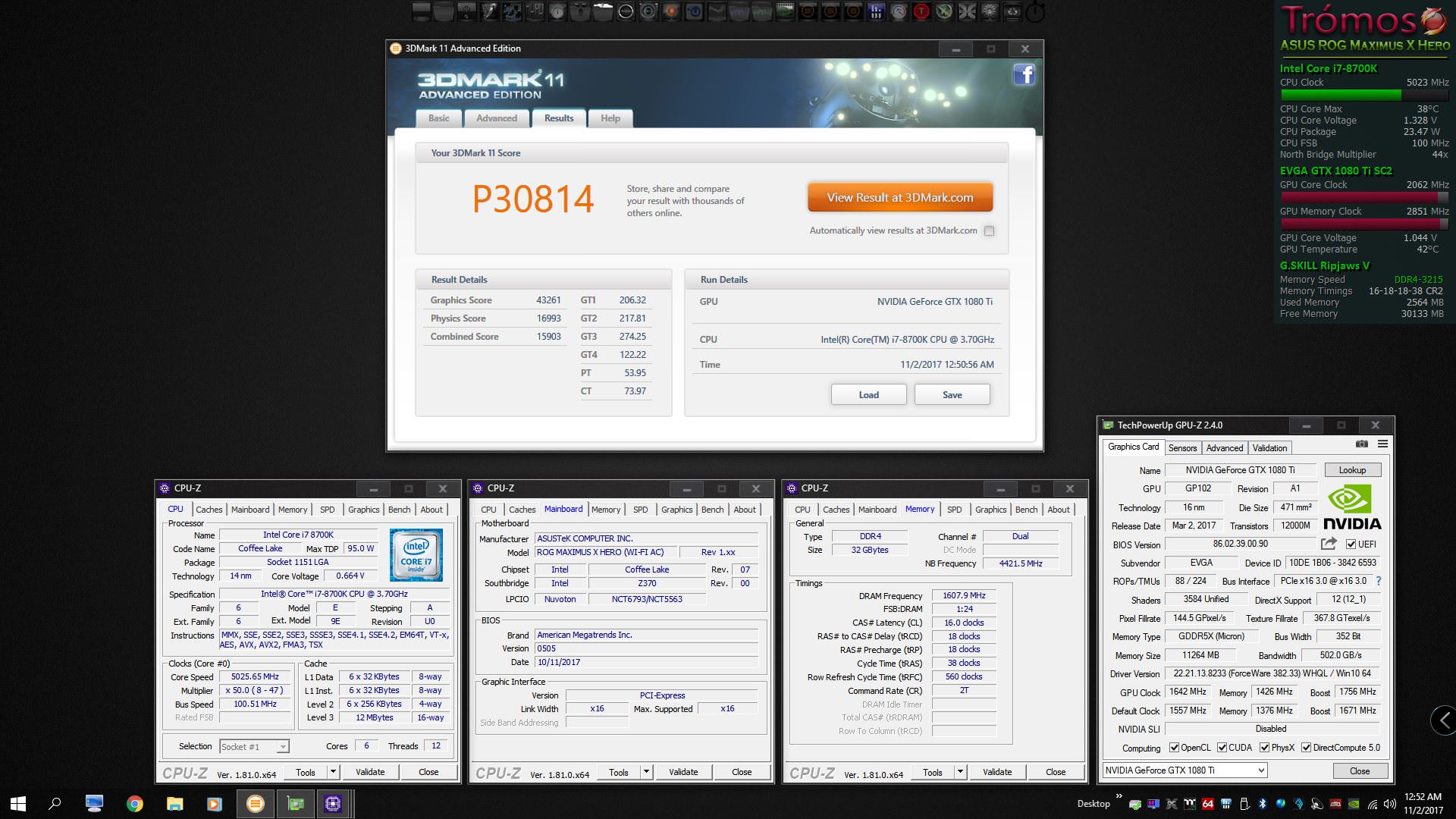This screenshot has width=1456, height=819.
Task: Click the side panel arrow at screen edge
Action: (1444, 720)
